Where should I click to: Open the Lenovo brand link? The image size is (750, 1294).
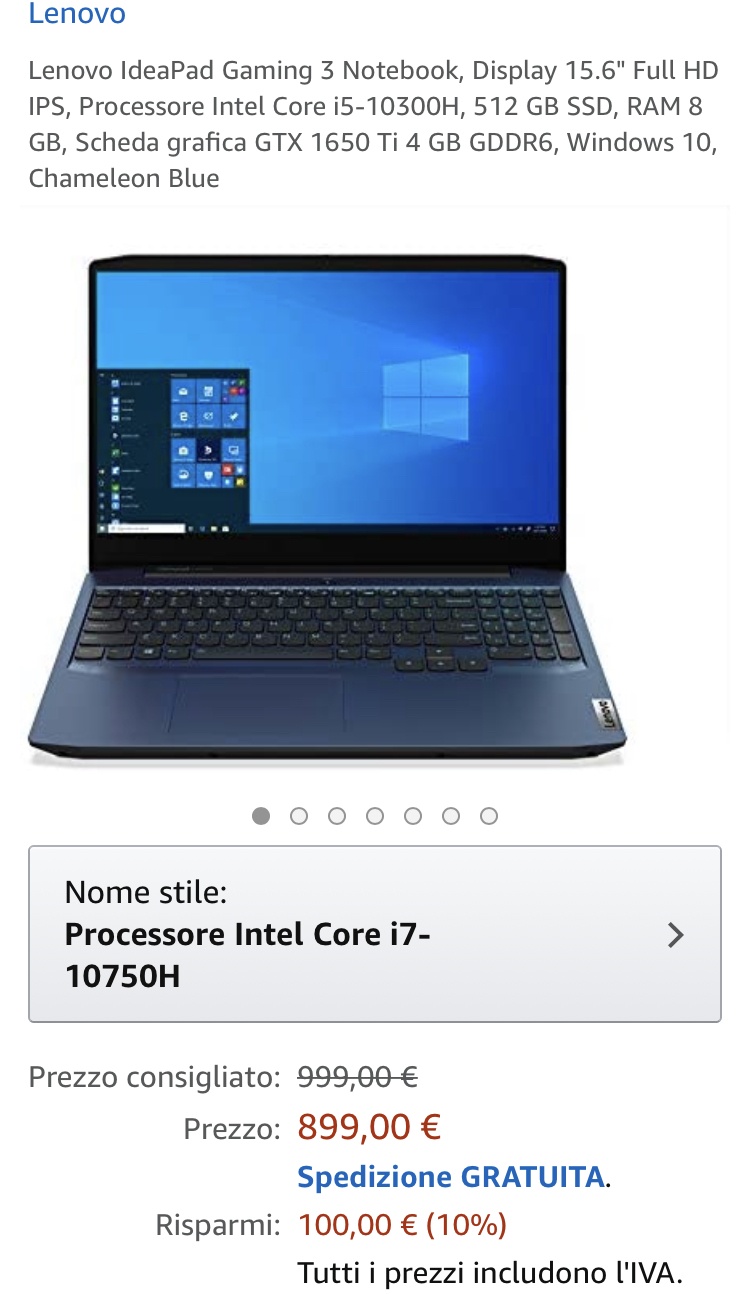pos(77,14)
